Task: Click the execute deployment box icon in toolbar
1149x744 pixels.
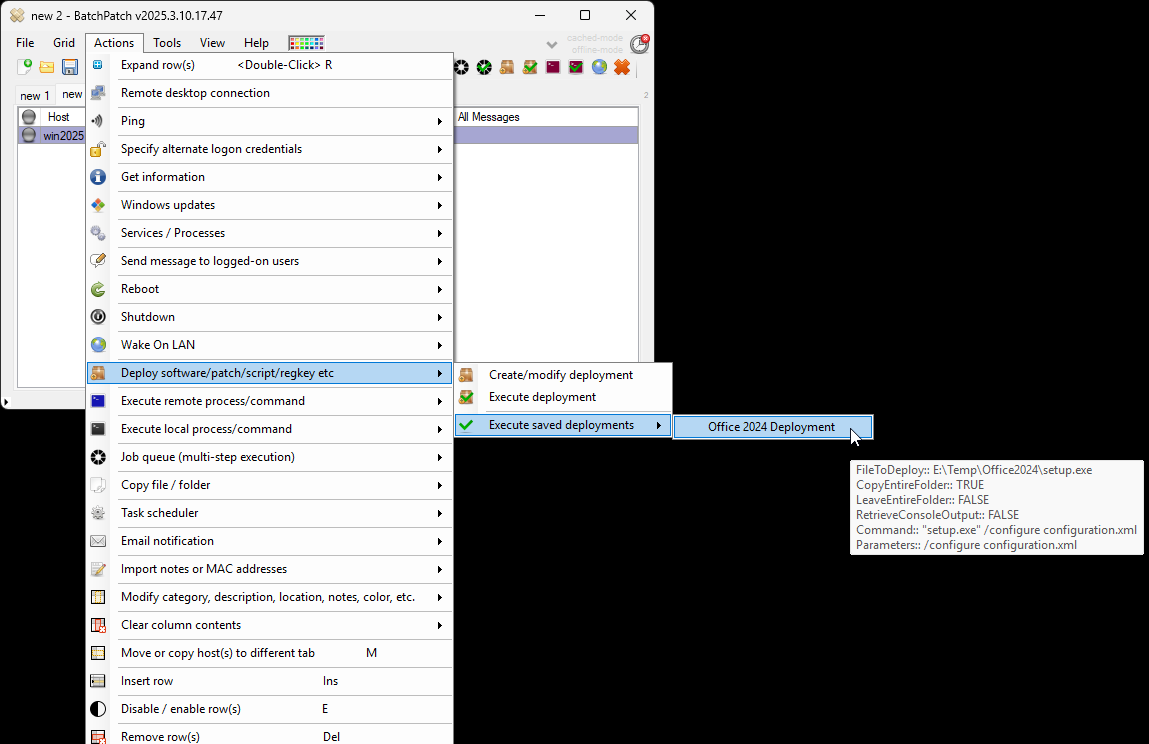Action: (x=530, y=67)
